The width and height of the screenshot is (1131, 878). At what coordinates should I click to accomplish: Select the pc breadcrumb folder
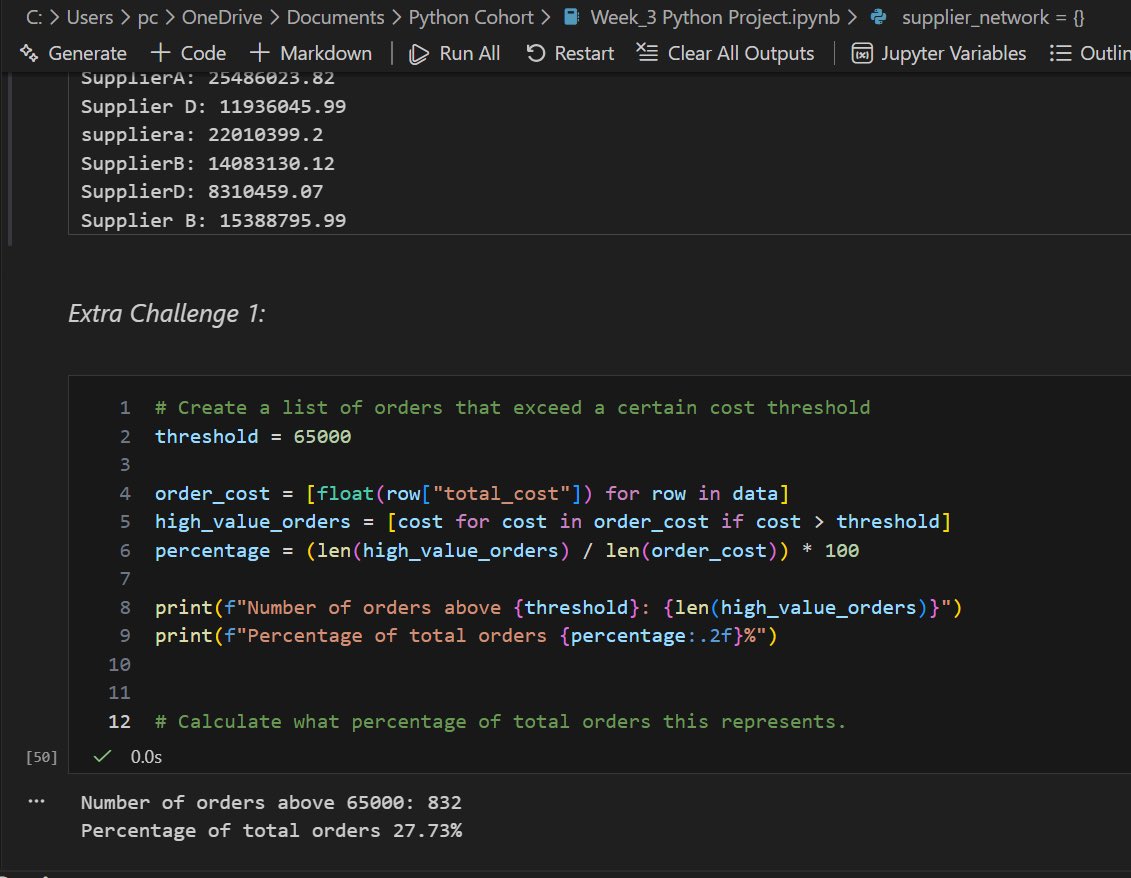[x=148, y=17]
